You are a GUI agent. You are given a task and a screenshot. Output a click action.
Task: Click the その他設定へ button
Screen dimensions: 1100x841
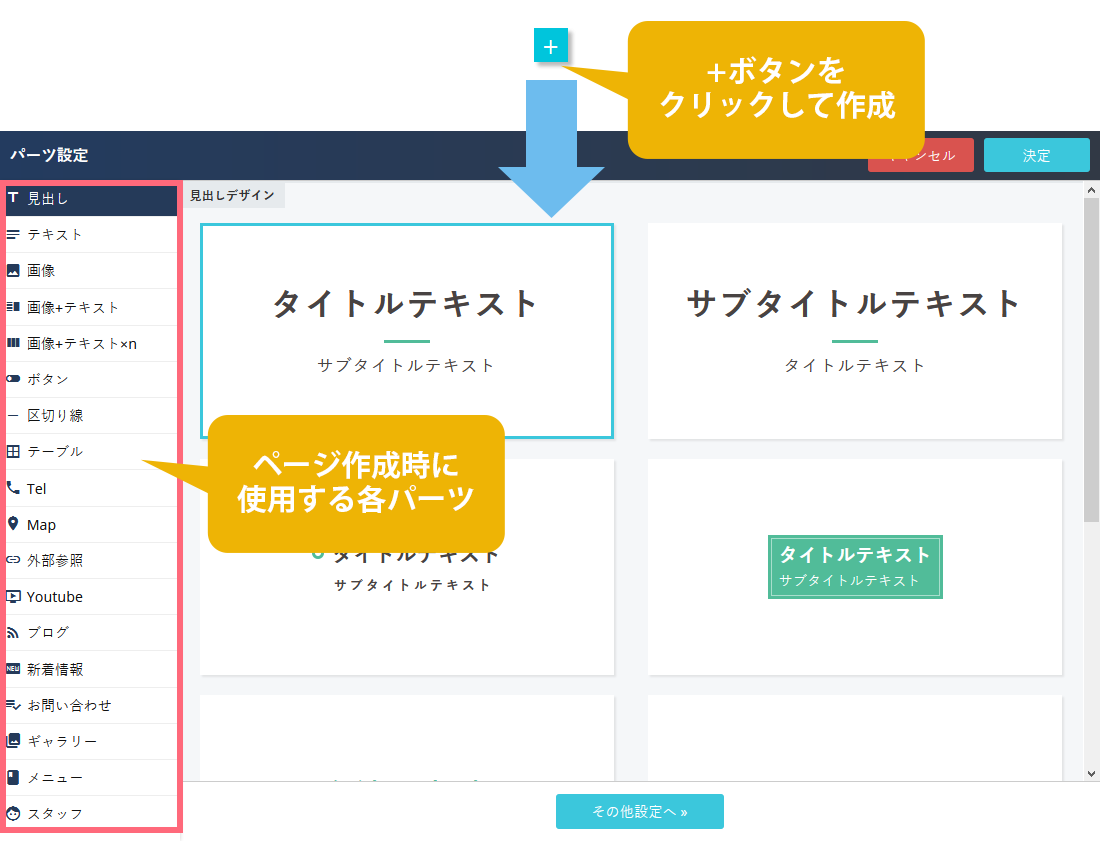click(x=639, y=812)
